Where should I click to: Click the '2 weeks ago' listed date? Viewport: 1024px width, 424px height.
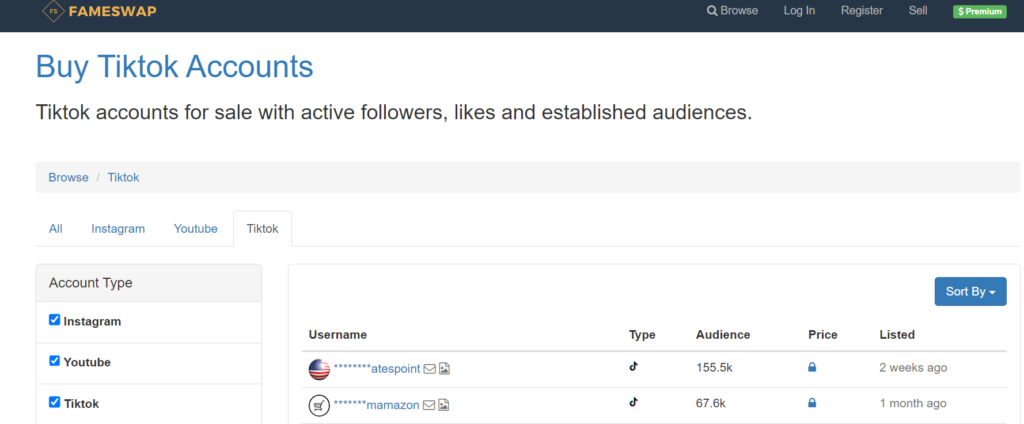tap(913, 368)
